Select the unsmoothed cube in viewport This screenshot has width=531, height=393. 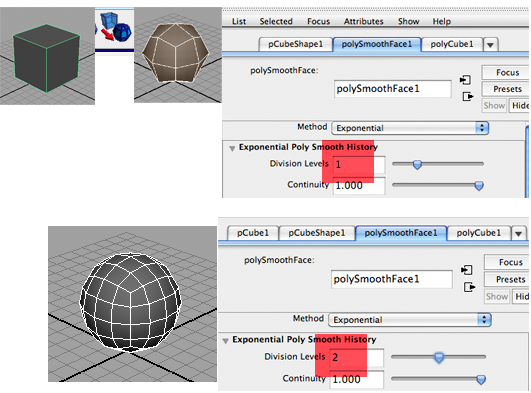[x=46, y=58]
